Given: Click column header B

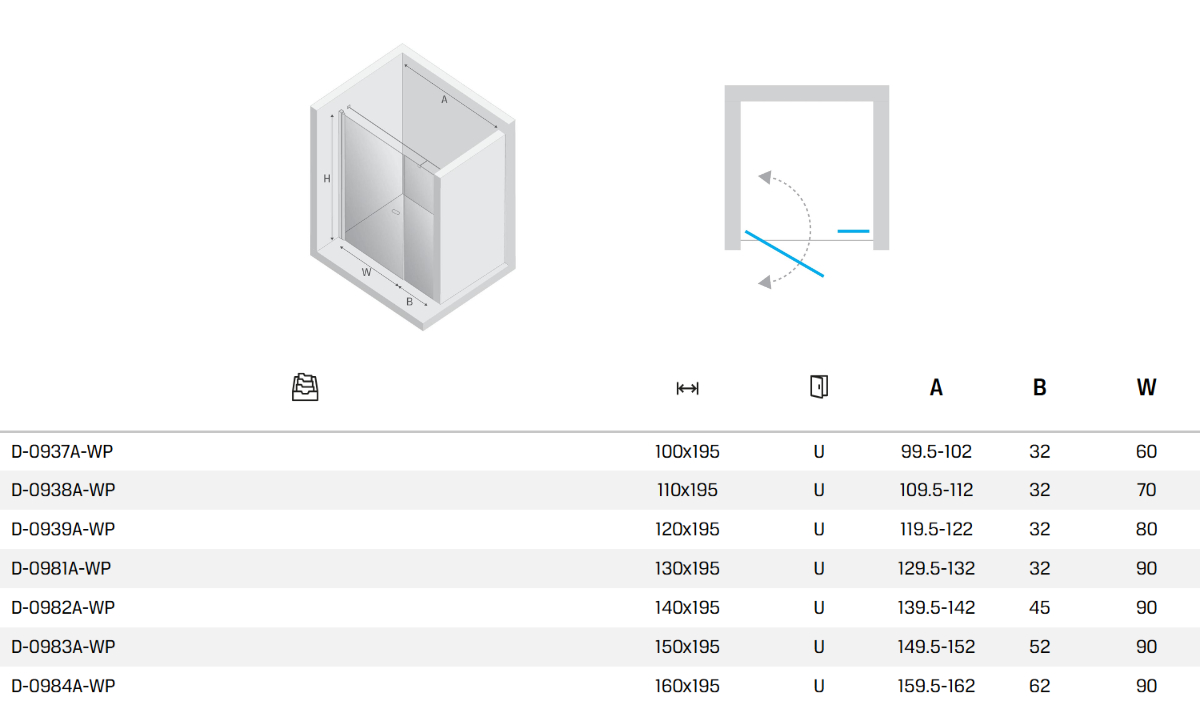Looking at the screenshot, I should [1040, 388].
